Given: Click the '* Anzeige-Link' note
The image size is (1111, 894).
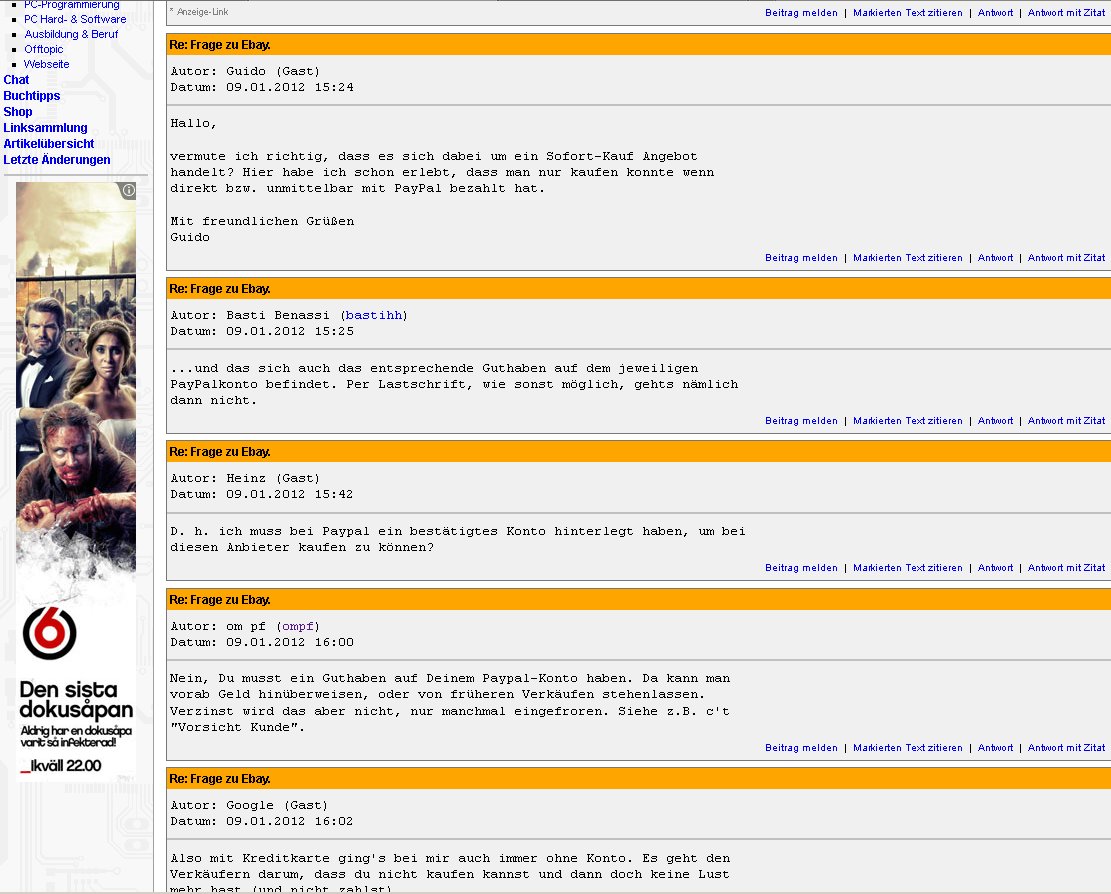Looking at the screenshot, I should (x=199, y=12).
